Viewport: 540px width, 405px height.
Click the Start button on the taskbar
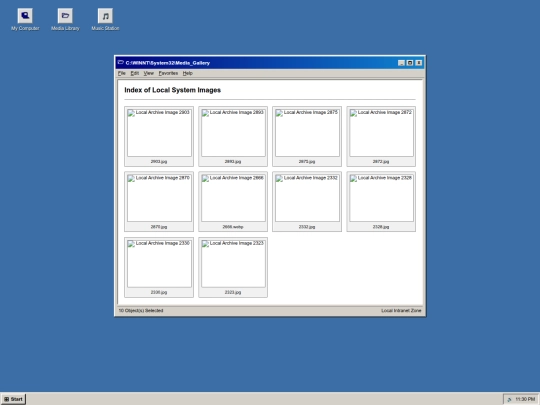tap(13, 399)
